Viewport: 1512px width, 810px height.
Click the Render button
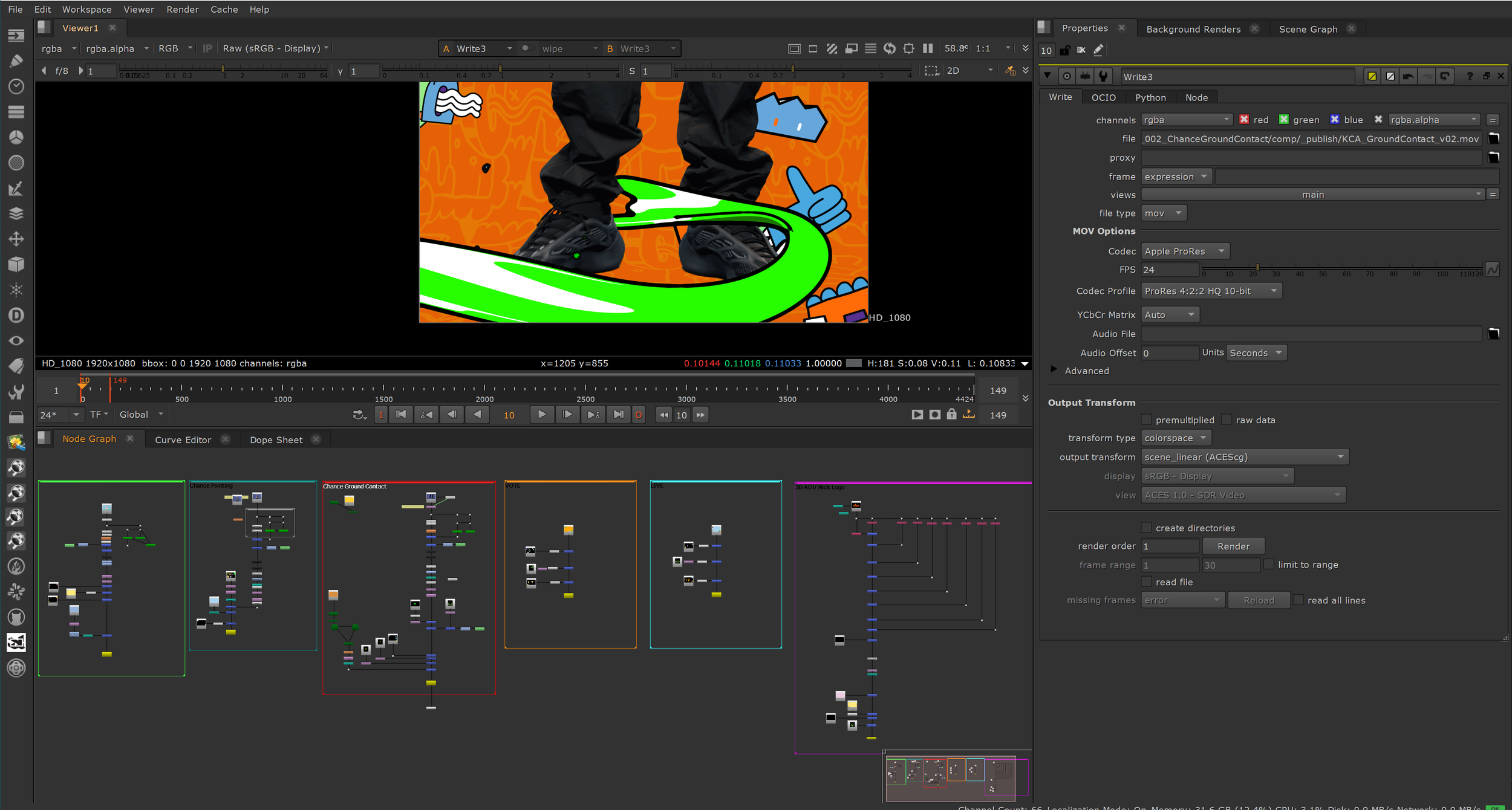1233,546
